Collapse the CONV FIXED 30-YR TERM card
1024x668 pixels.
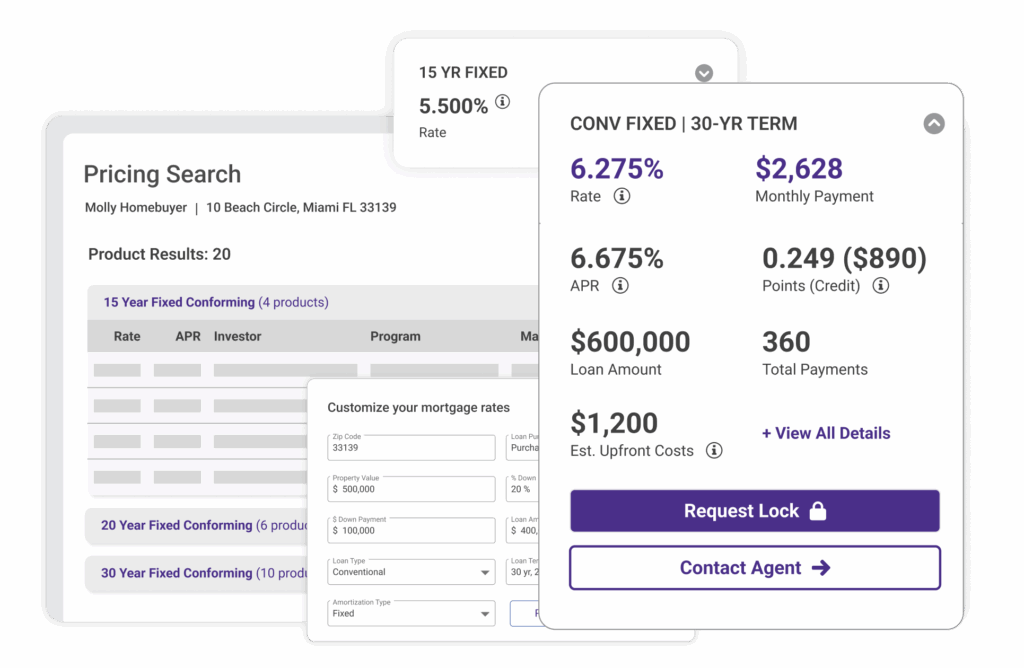tap(934, 123)
